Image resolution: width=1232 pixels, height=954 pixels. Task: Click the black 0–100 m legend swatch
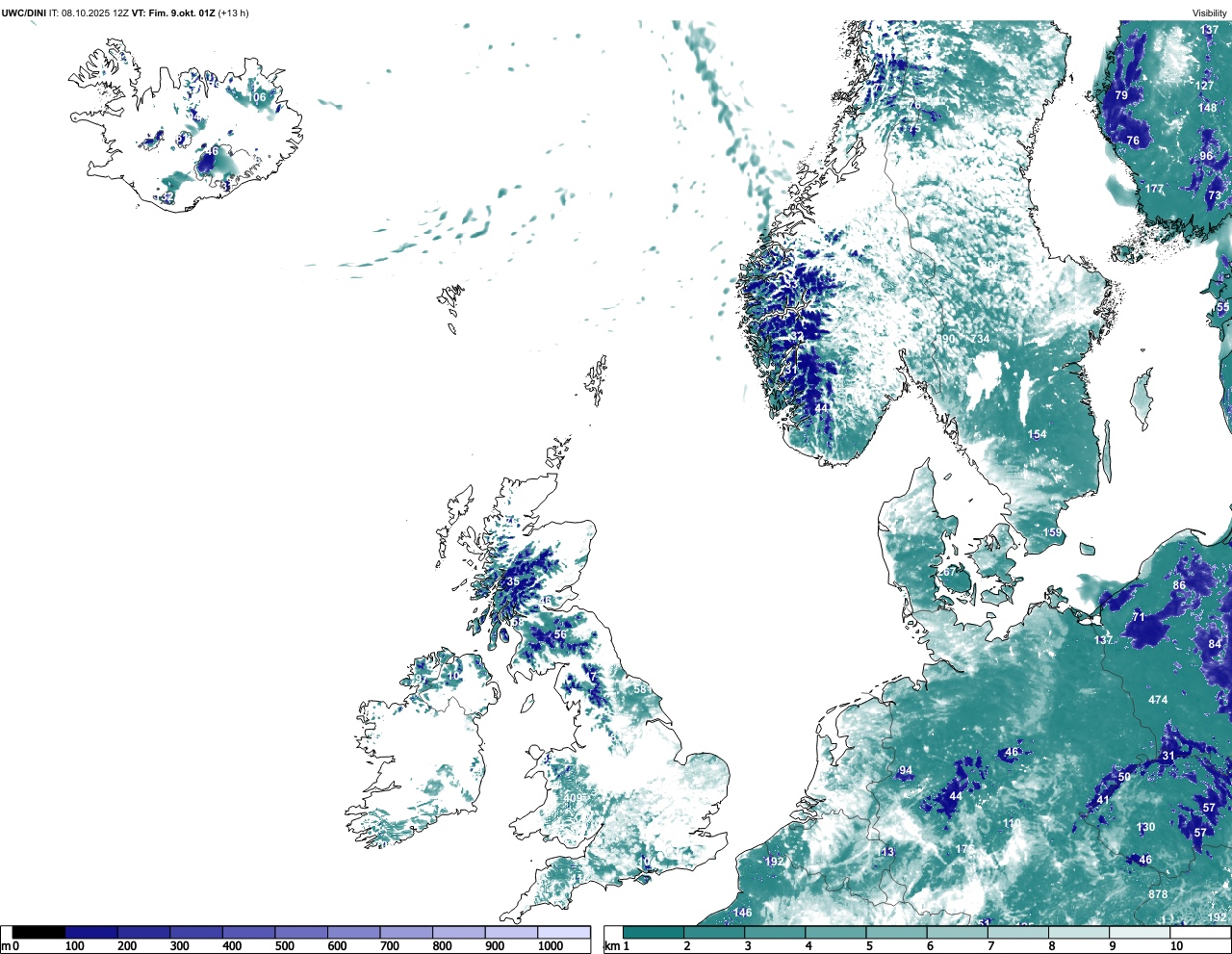pyautogui.click(x=38, y=932)
